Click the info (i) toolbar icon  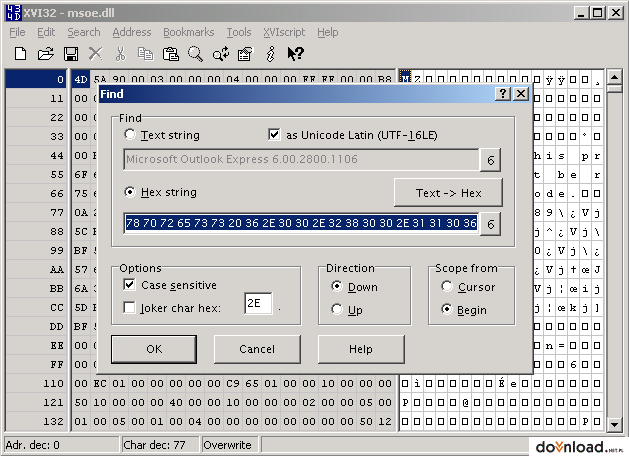[x=271, y=53]
